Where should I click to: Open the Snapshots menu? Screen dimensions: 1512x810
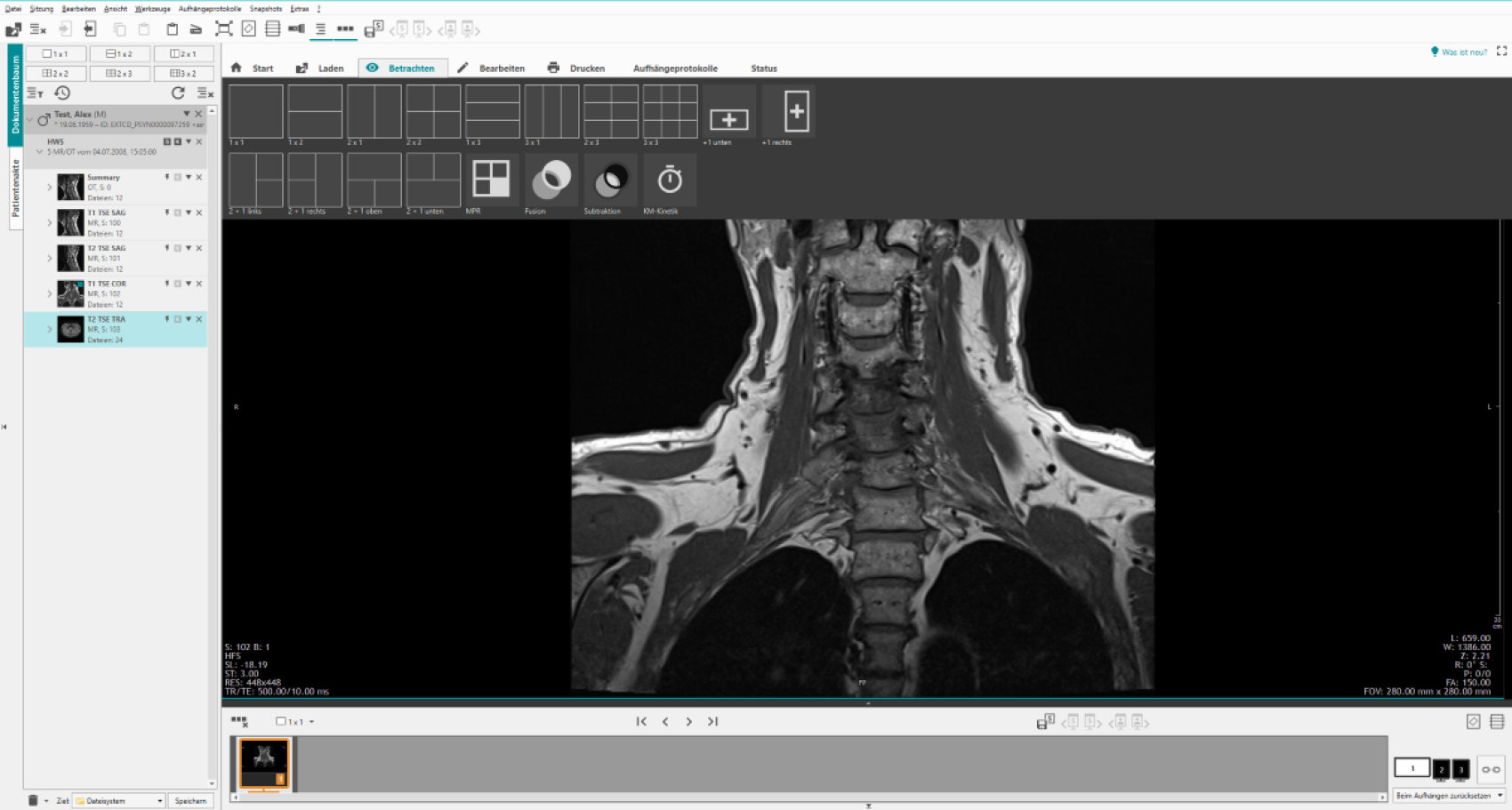[x=265, y=9]
